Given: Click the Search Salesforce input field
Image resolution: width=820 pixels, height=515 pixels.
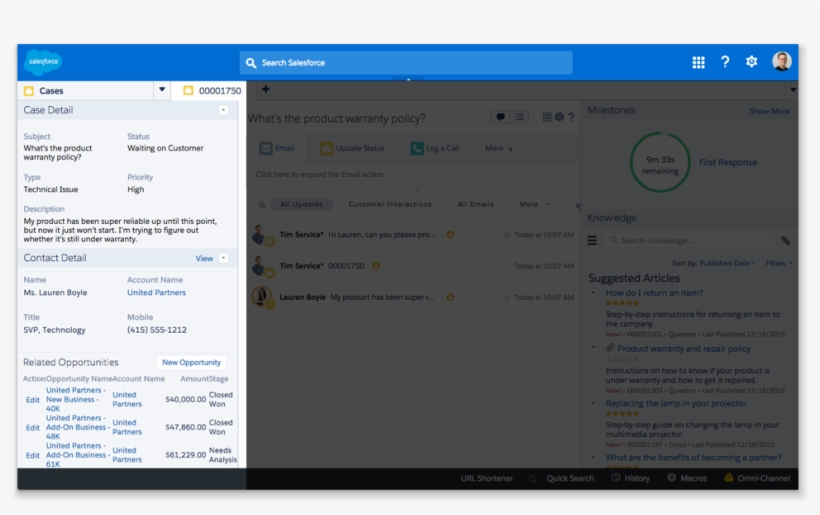Looking at the screenshot, I should click(x=406, y=63).
